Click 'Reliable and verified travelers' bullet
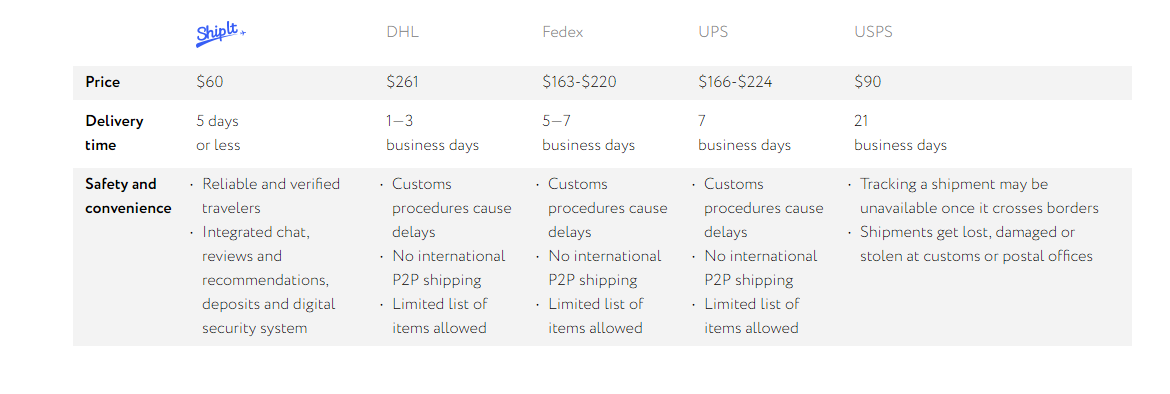1170x394 pixels. [271, 196]
